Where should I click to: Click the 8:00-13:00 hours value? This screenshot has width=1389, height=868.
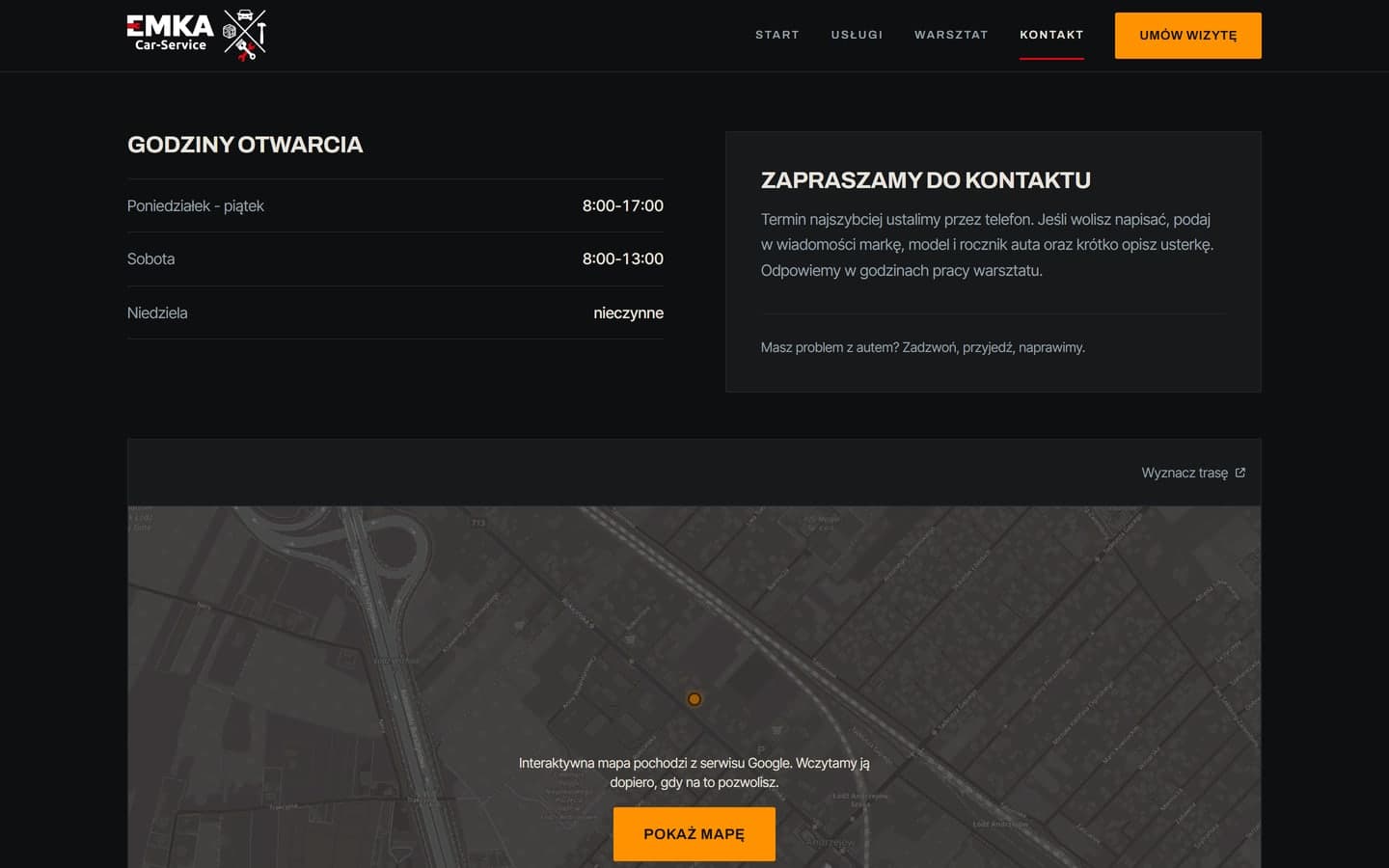pos(622,258)
